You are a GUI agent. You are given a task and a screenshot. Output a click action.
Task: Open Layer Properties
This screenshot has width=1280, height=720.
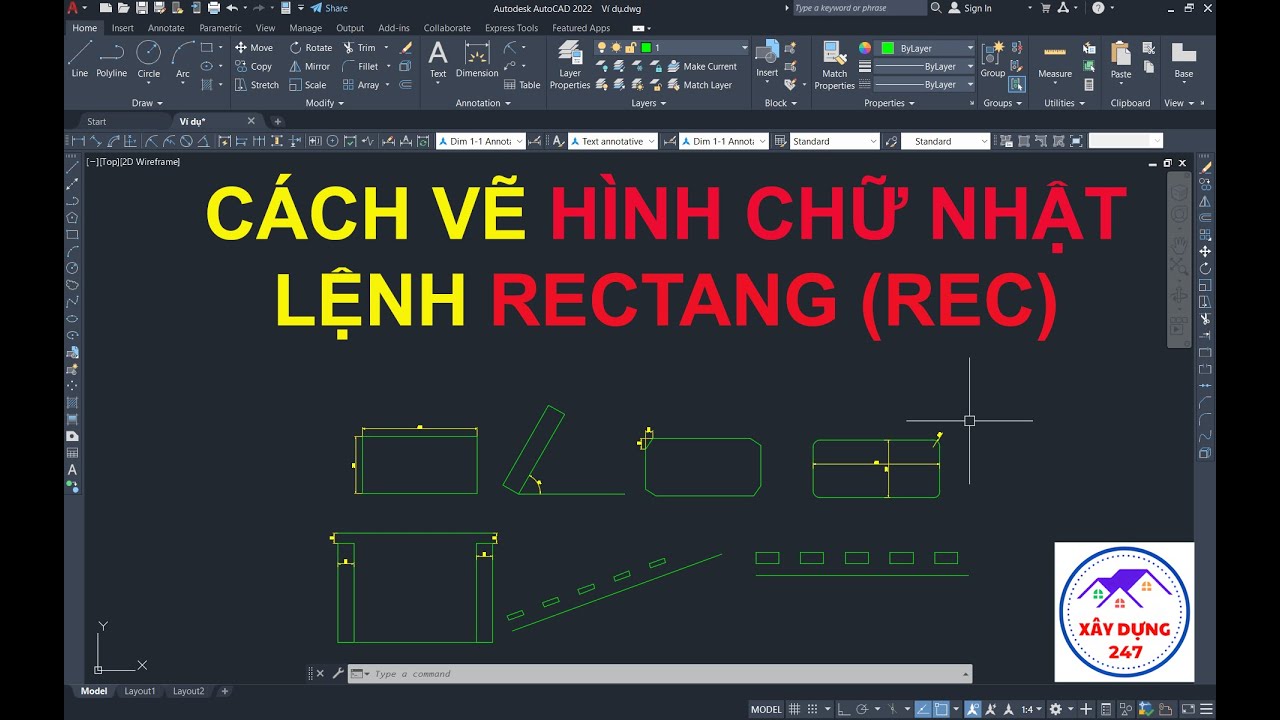coord(570,65)
